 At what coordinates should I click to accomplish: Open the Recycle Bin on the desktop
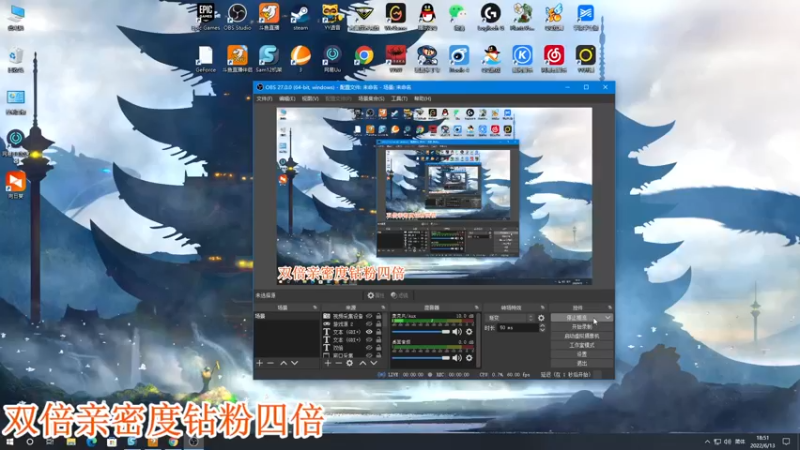click(16, 60)
